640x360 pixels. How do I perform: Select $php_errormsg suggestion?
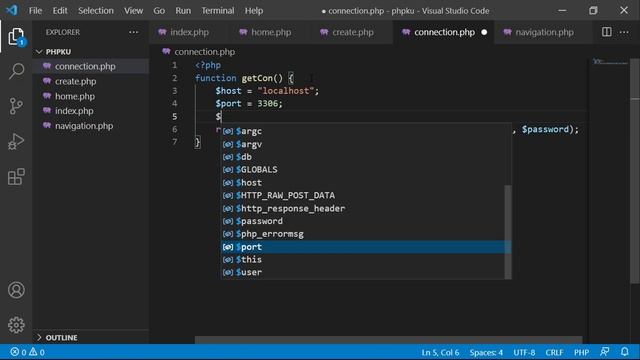363,234
